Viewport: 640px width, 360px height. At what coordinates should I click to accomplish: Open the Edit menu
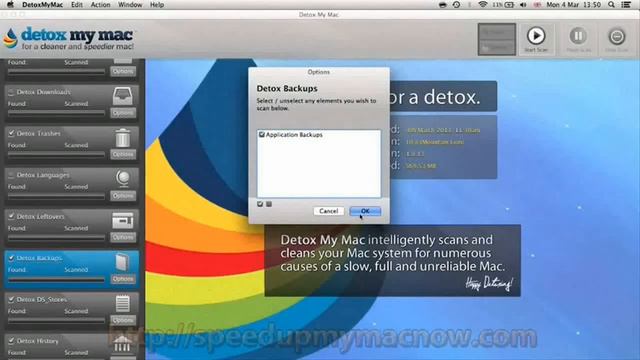coord(77,5)
